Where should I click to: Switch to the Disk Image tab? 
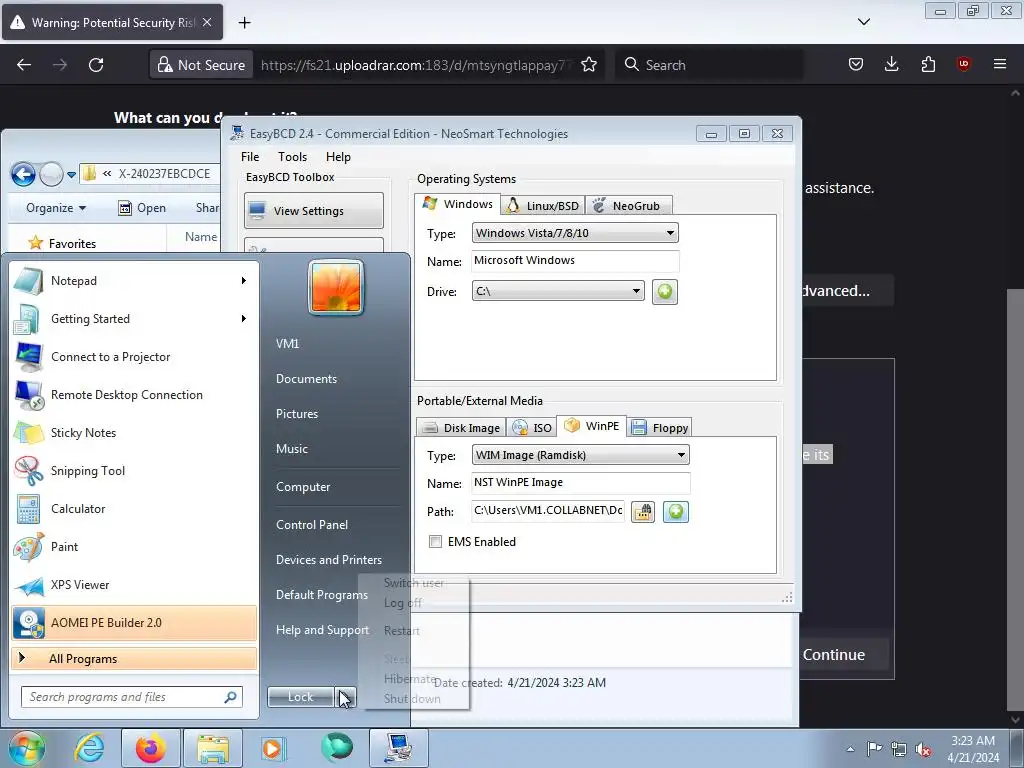461,428
